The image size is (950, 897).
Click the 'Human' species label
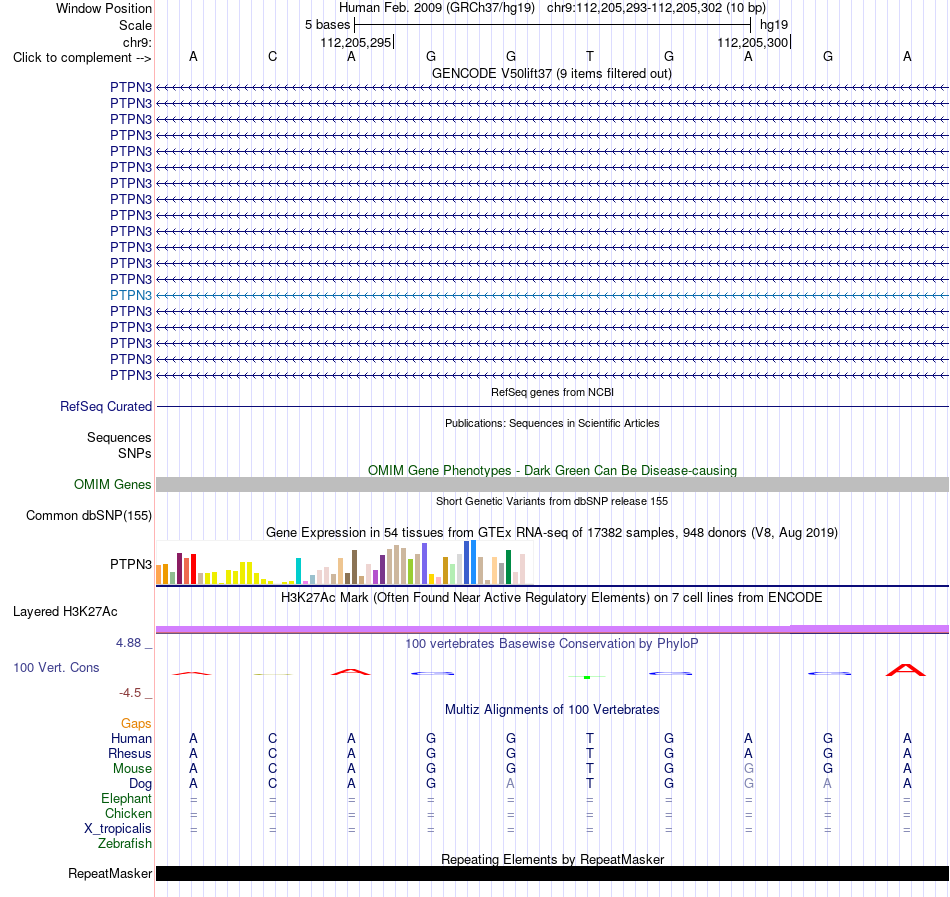(131, 738)
